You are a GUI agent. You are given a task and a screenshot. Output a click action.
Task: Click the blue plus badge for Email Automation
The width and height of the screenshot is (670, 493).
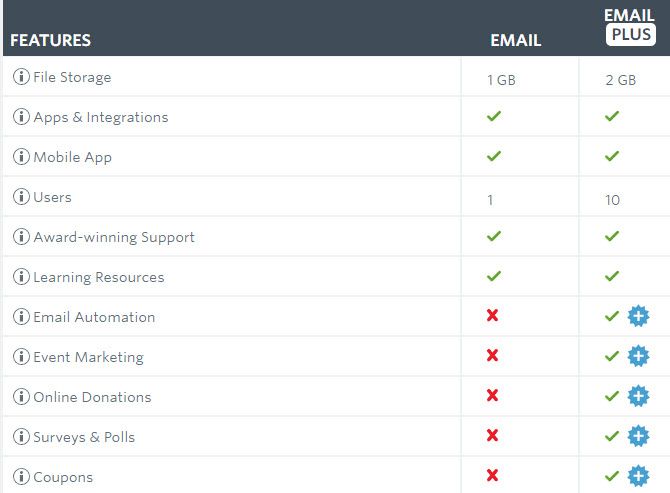click(638, 317)
